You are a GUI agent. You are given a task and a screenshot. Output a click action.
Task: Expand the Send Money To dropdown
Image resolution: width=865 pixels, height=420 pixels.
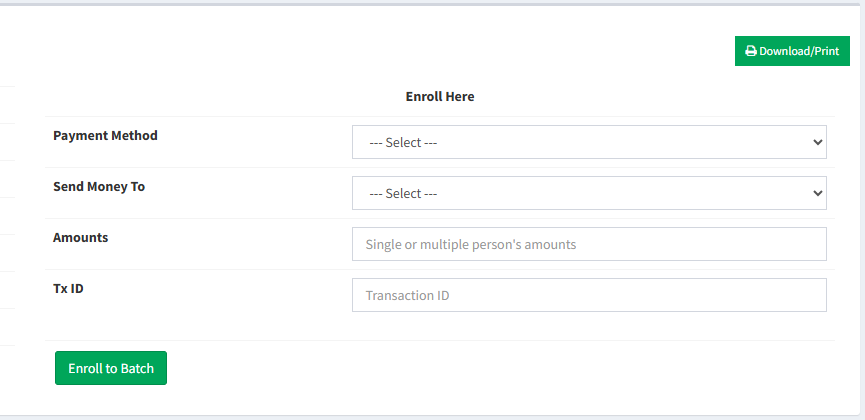pos(588,193)
